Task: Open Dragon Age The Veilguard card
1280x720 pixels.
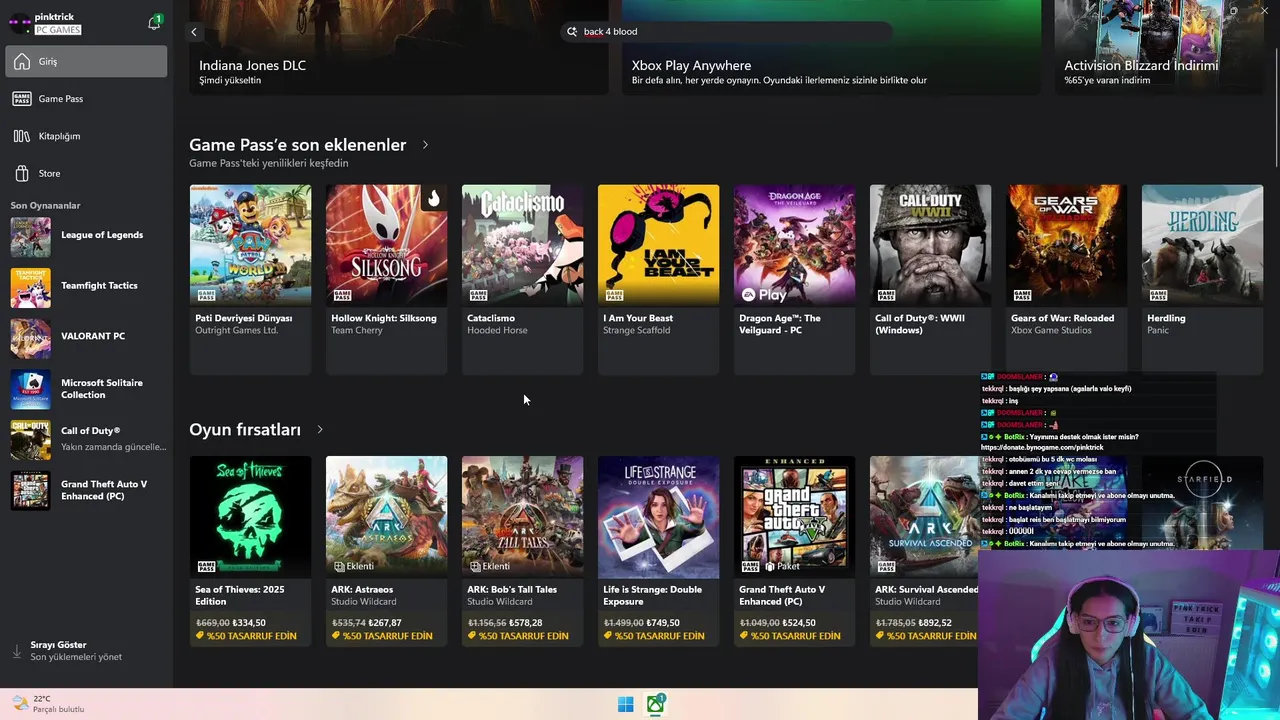Action: point(794,279)
